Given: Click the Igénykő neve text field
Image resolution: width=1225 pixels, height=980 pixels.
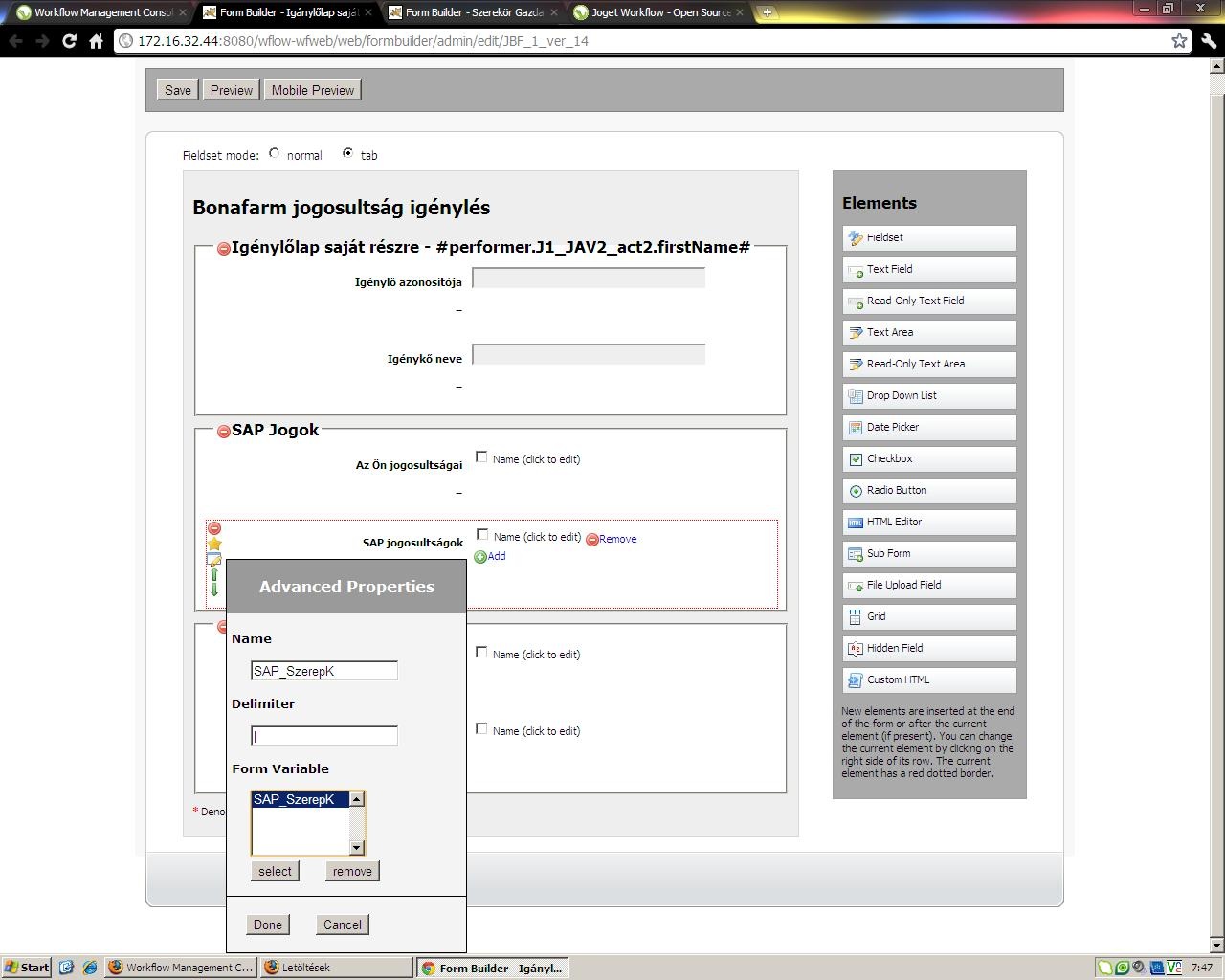Looking at the screenshot, I should pyautogui.click(x=589, y=354).
